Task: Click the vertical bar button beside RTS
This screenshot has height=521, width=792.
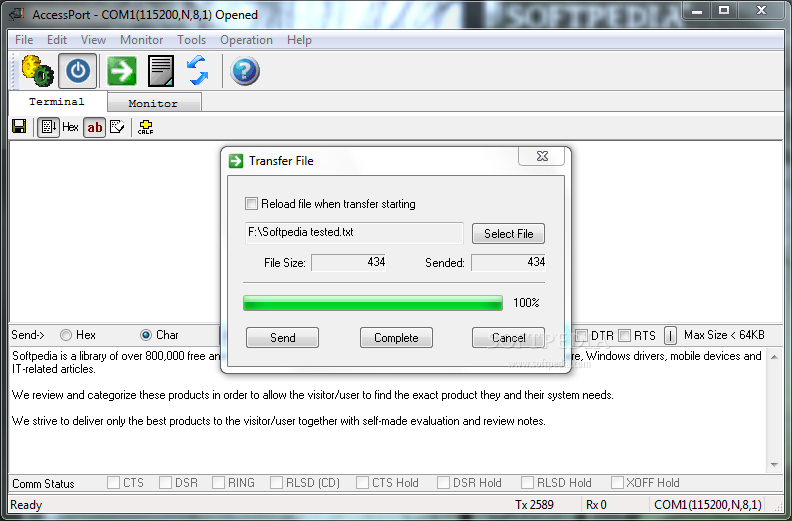Action: pyautogui.click(x=670, y=335)
